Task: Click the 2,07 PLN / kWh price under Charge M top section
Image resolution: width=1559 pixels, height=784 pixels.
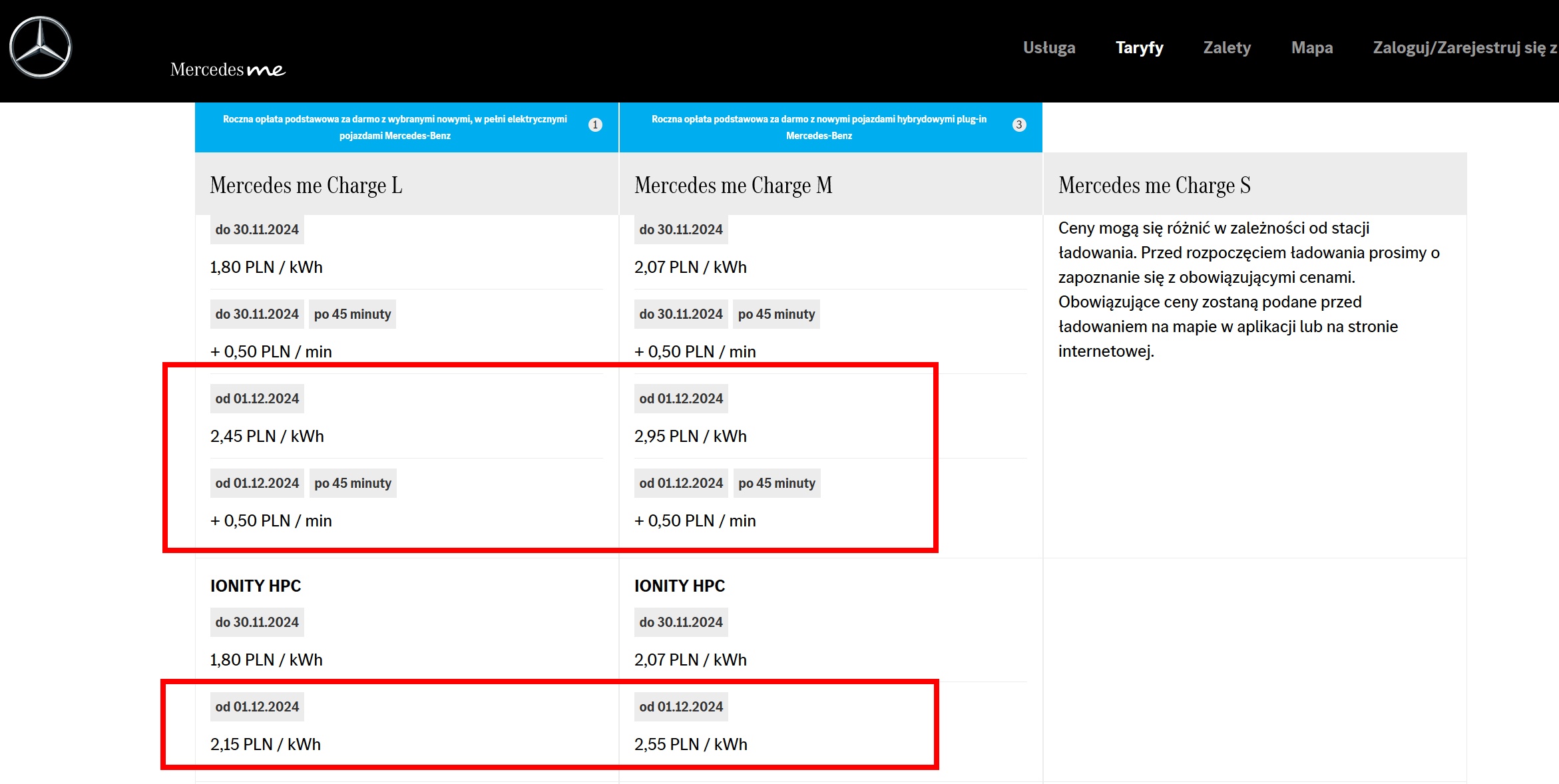Action: click(690, 267)
